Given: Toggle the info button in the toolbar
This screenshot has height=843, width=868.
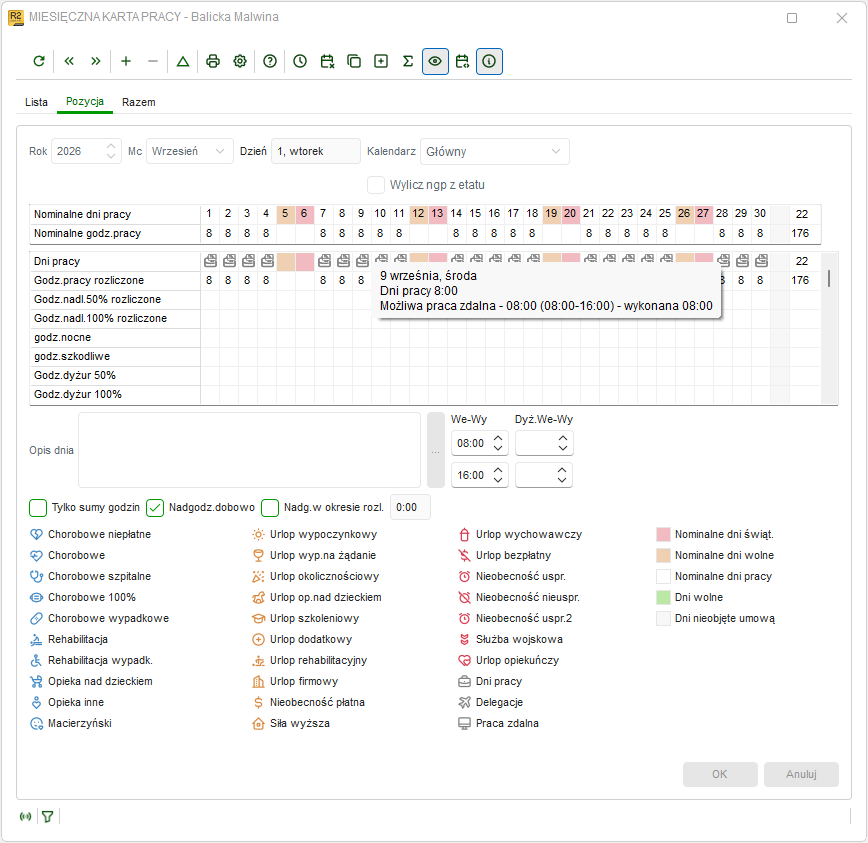Looking at the screenshot, I should tap(489, 61).
